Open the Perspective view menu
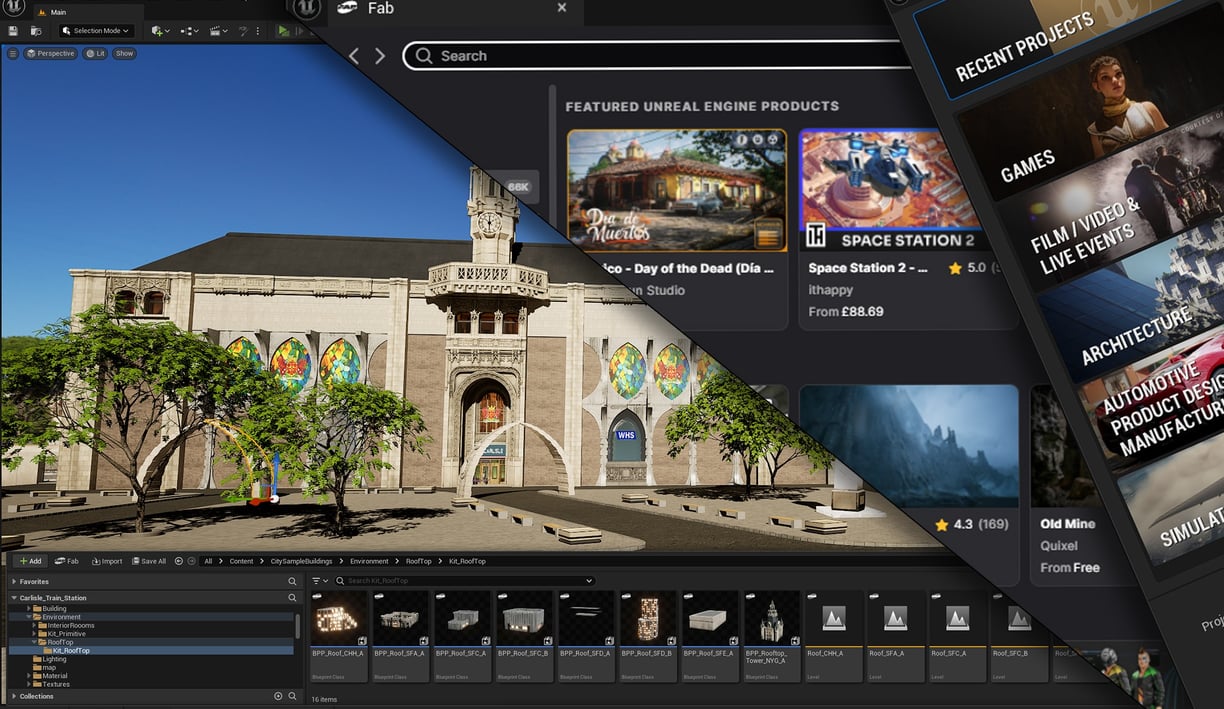The height and width of the screenshot is (709, 1224). 51,53
